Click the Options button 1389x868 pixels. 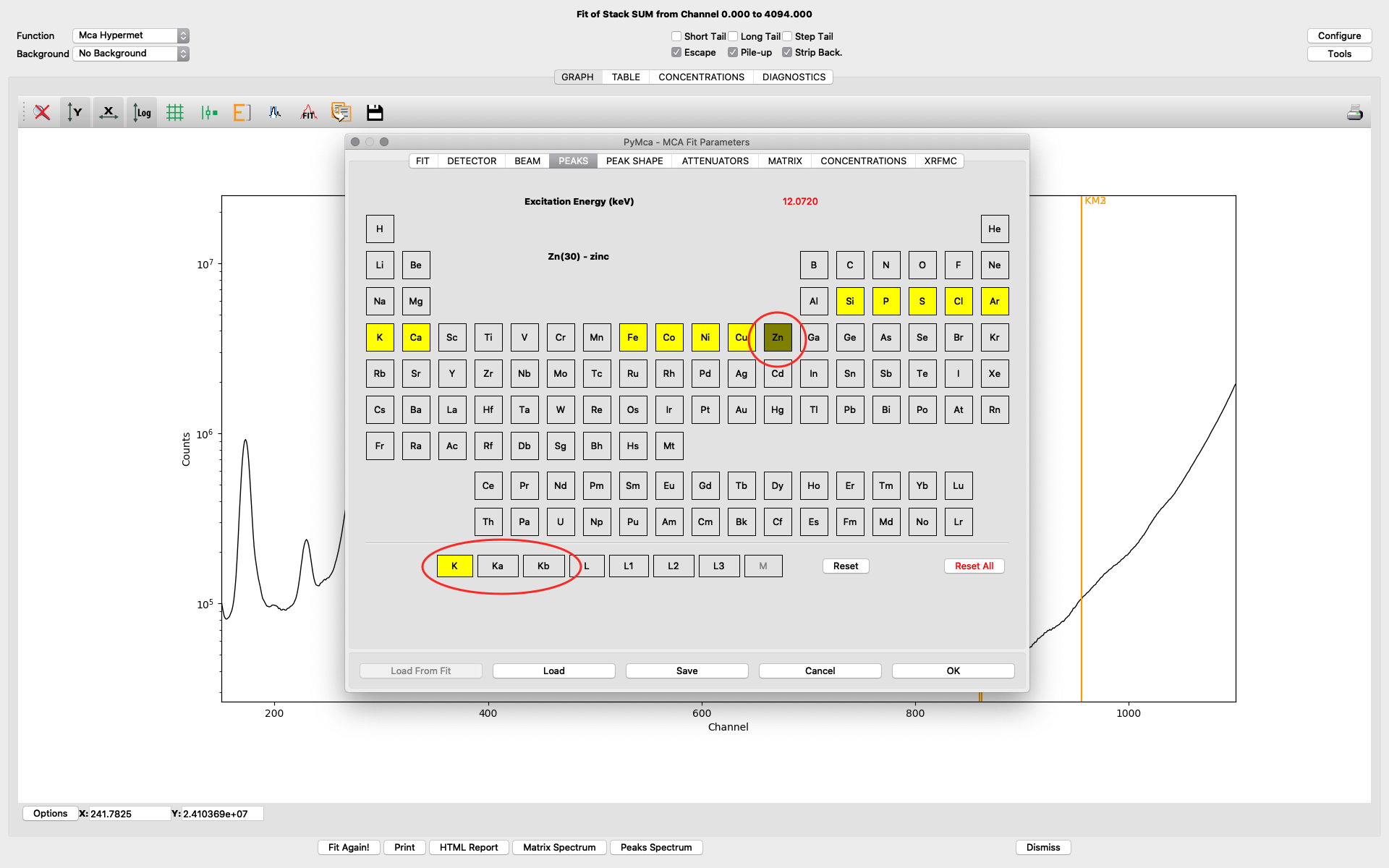(x=50, y=813)
